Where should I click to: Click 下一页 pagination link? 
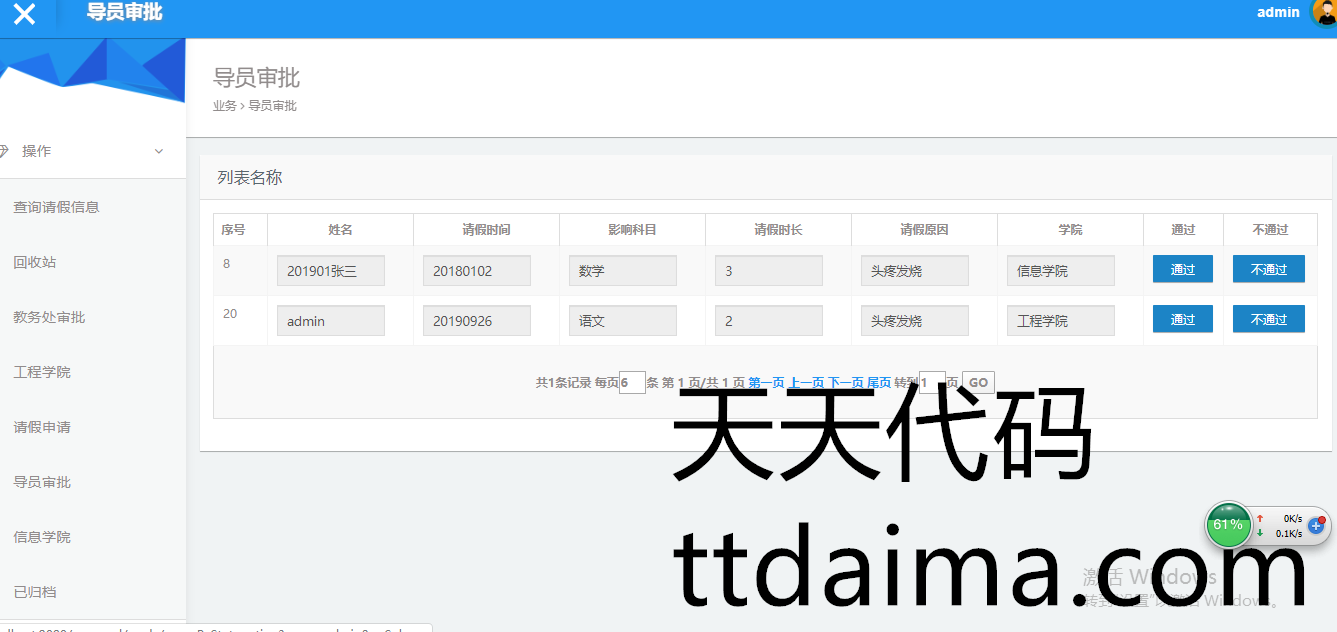pos(845,382)
